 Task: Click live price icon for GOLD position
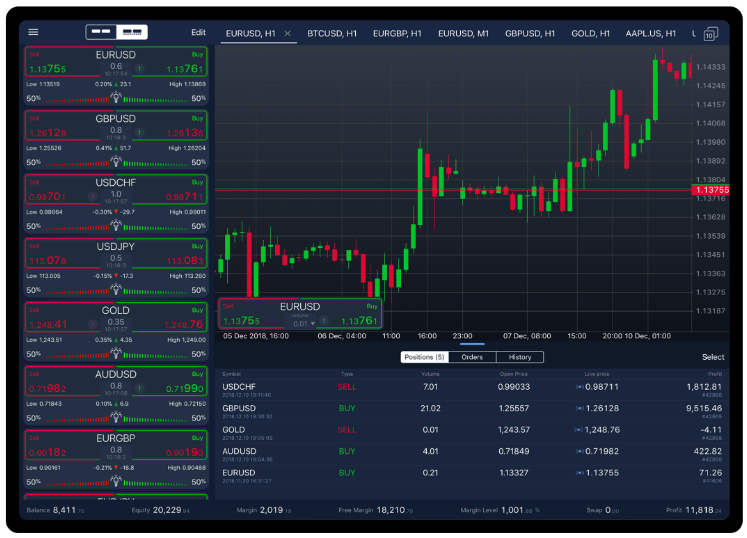[x=578, y=430]
